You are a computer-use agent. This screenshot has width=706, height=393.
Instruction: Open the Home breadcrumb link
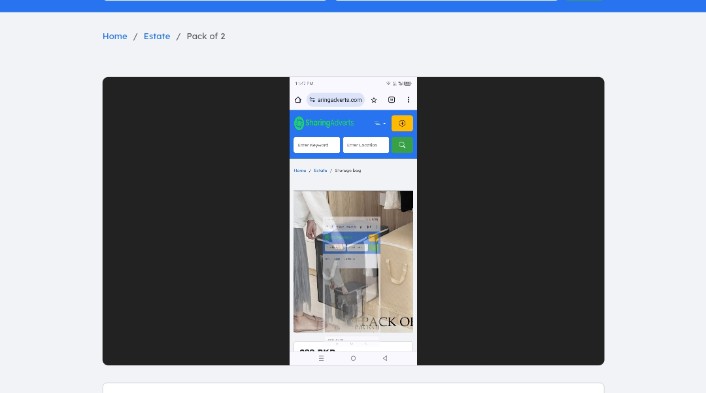(115, 36)
